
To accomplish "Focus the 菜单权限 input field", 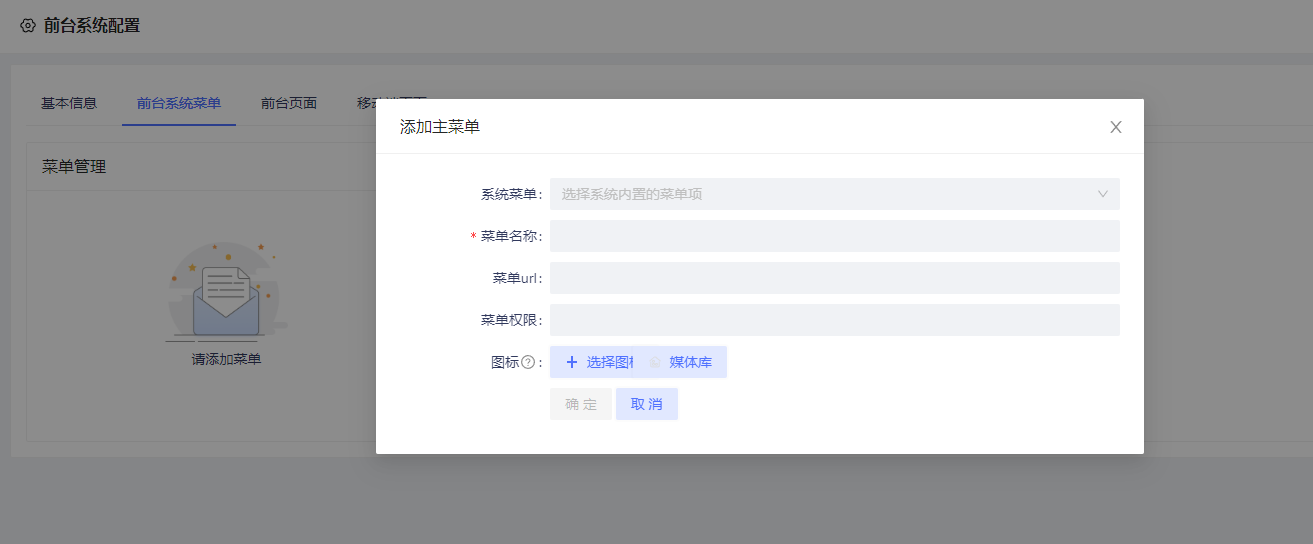I will (834, 320).
